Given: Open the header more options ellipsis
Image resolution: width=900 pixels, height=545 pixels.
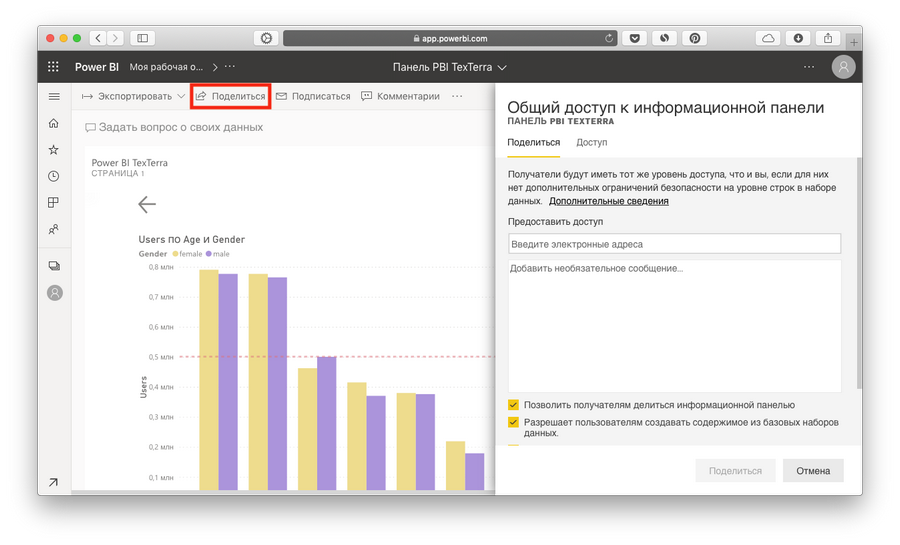Looking at the screenshot, I should tap(809, 67).
